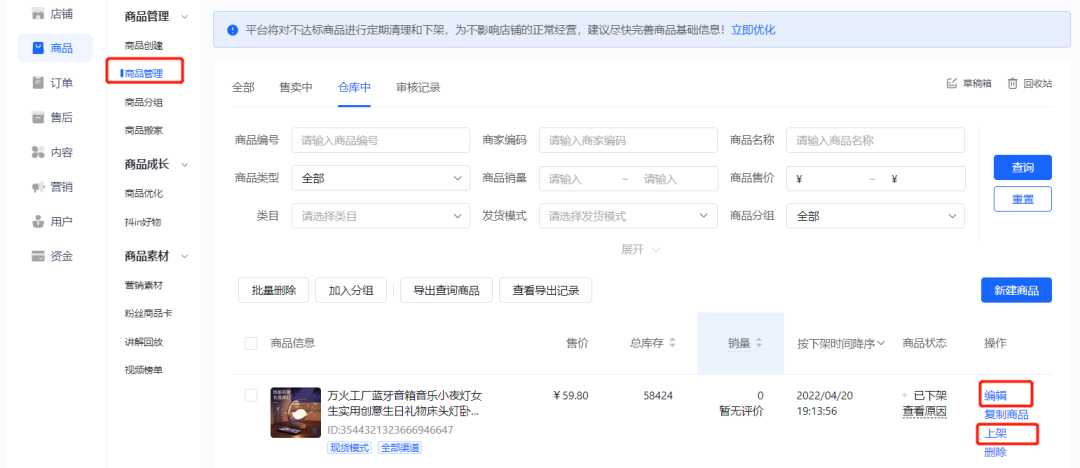The width and height of the screenshot is (1080, 468).
Task: Click the 查看导出记录 button
Action: tap(546, 290)
